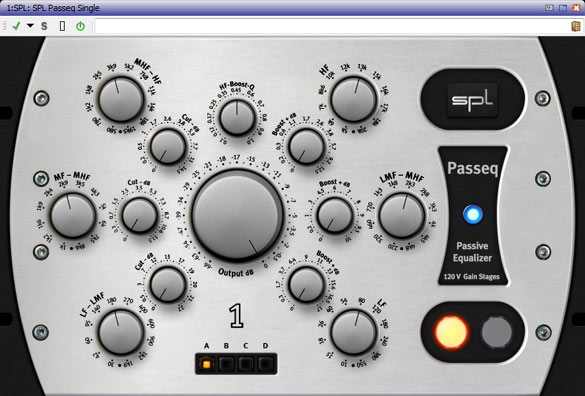Screen dimensions: 585x396
Task: Click the Passeq product name text
Action: 473,168
